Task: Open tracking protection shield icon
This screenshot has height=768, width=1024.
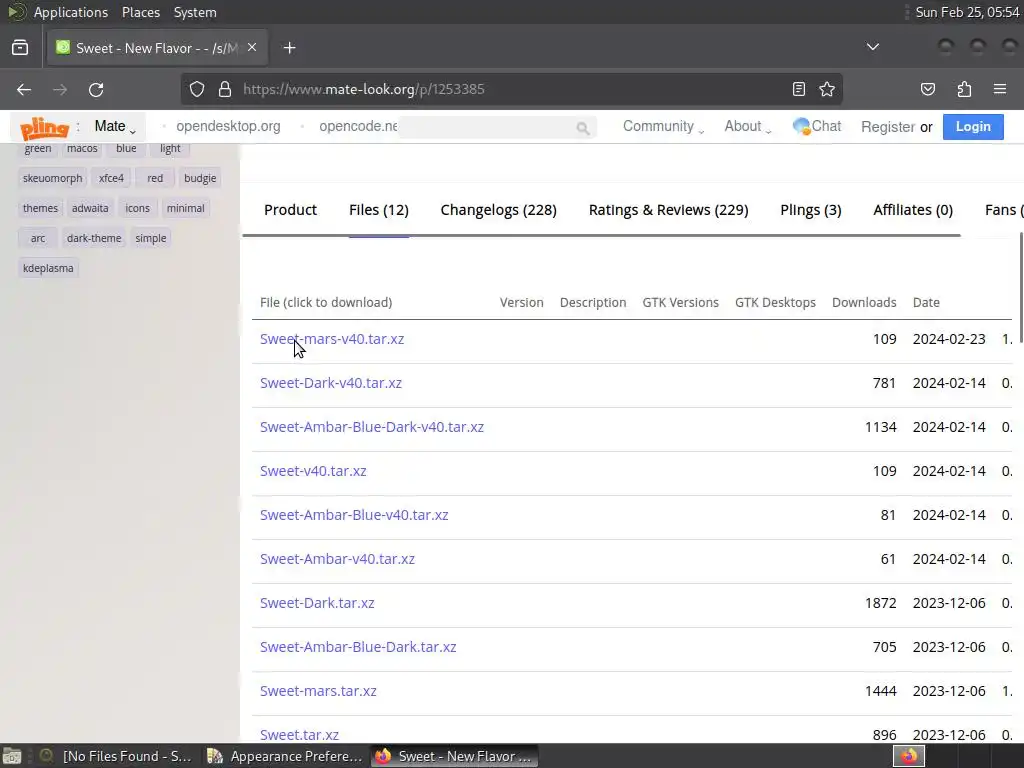Action: (x=197, y=89)
